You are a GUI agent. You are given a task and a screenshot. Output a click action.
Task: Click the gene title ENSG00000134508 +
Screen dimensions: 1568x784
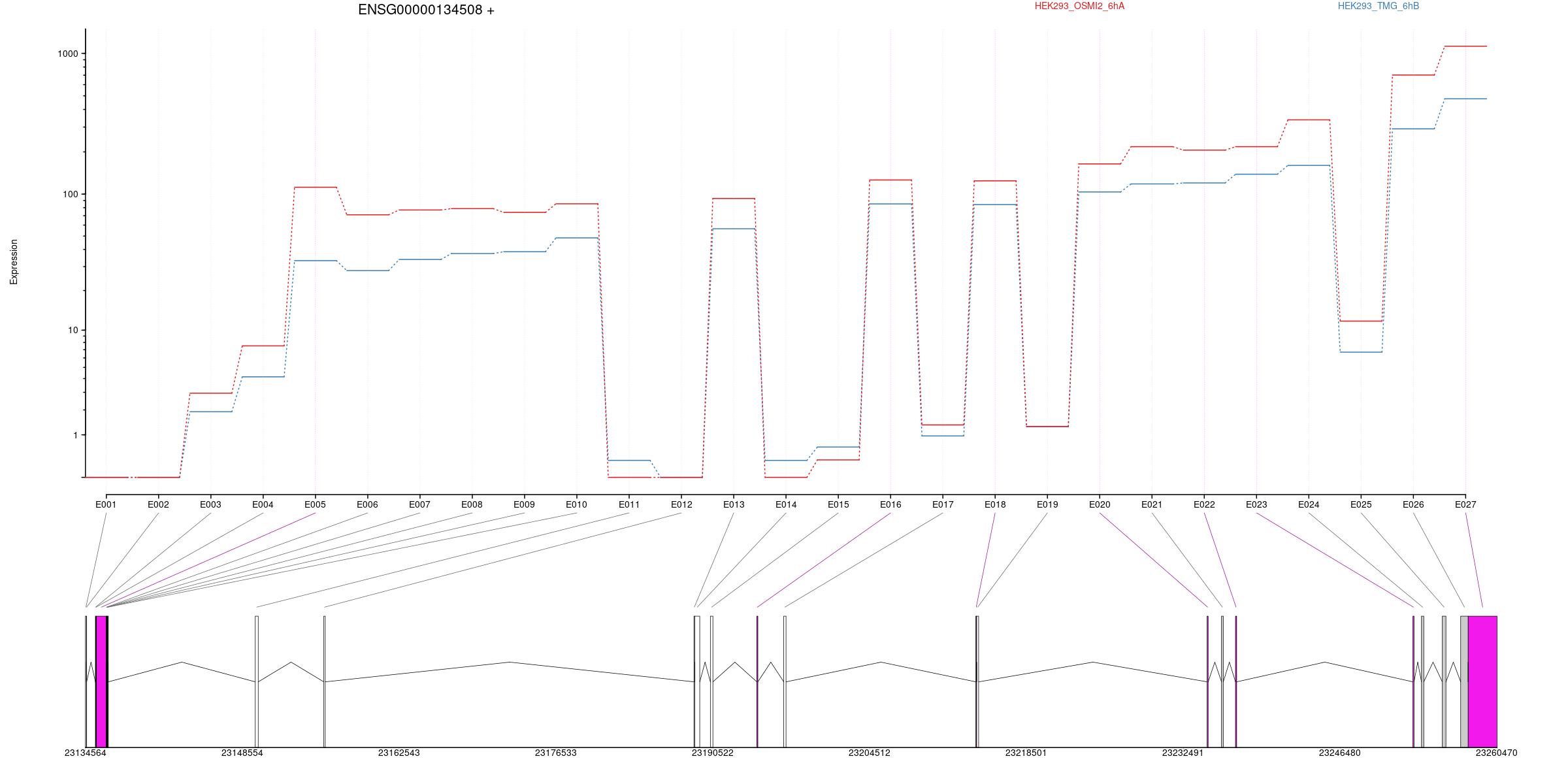(426, 10)
